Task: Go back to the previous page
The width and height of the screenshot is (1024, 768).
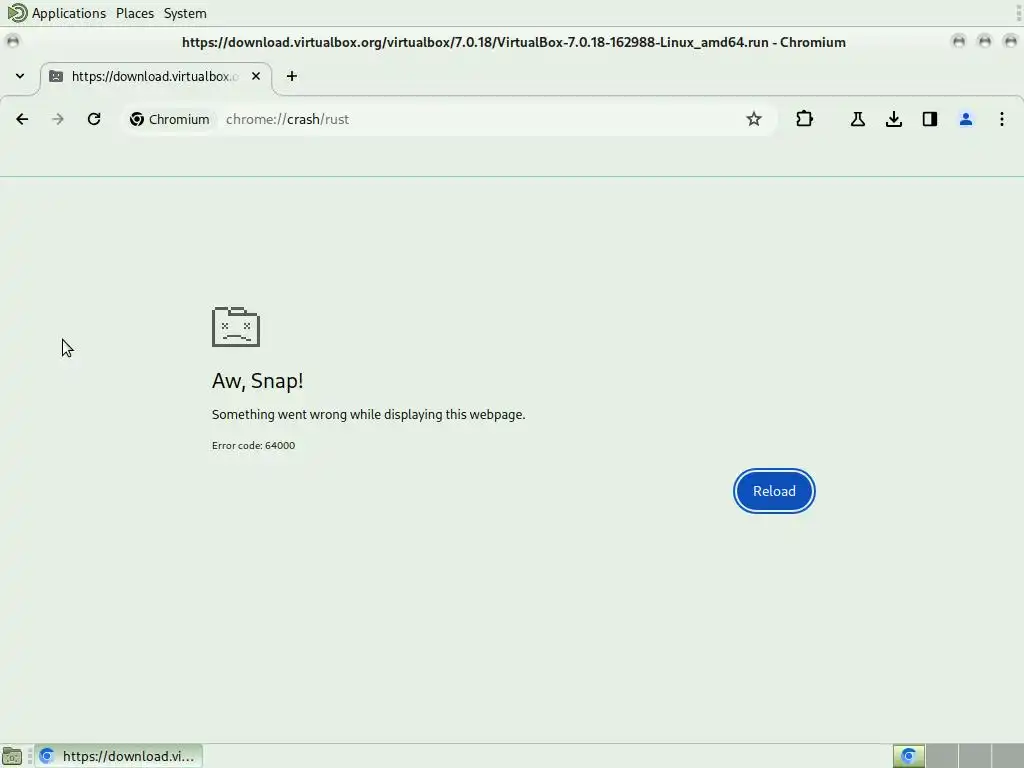Action: (x=22, y=119)
